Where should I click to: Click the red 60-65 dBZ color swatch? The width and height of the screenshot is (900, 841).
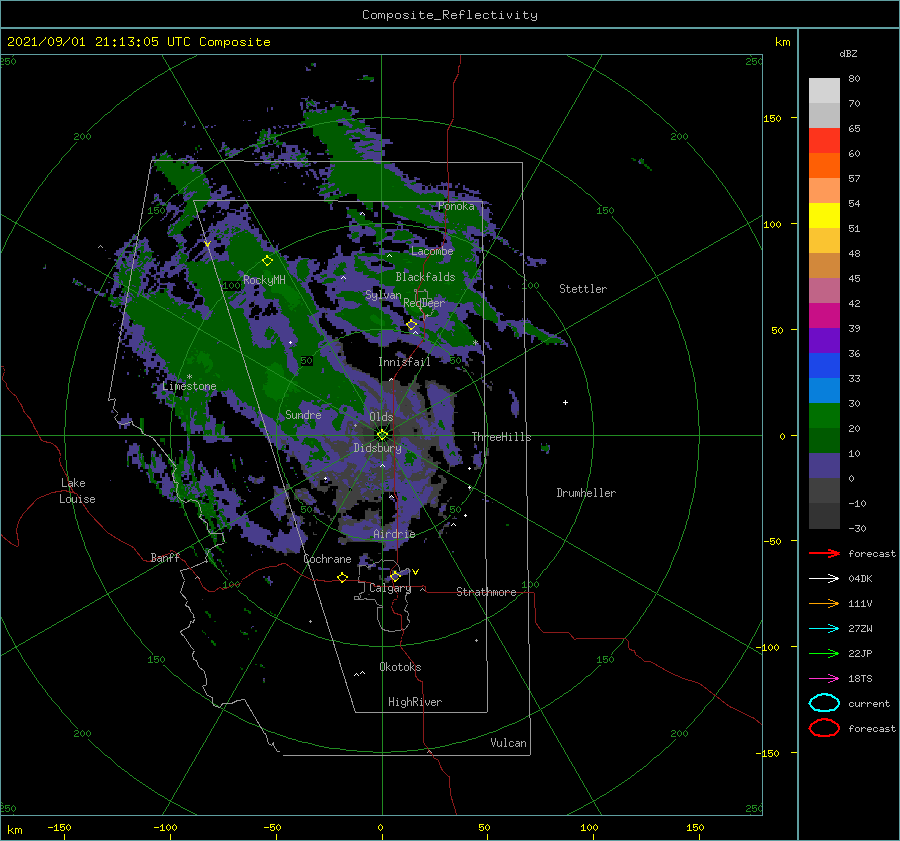click(824, 141)
